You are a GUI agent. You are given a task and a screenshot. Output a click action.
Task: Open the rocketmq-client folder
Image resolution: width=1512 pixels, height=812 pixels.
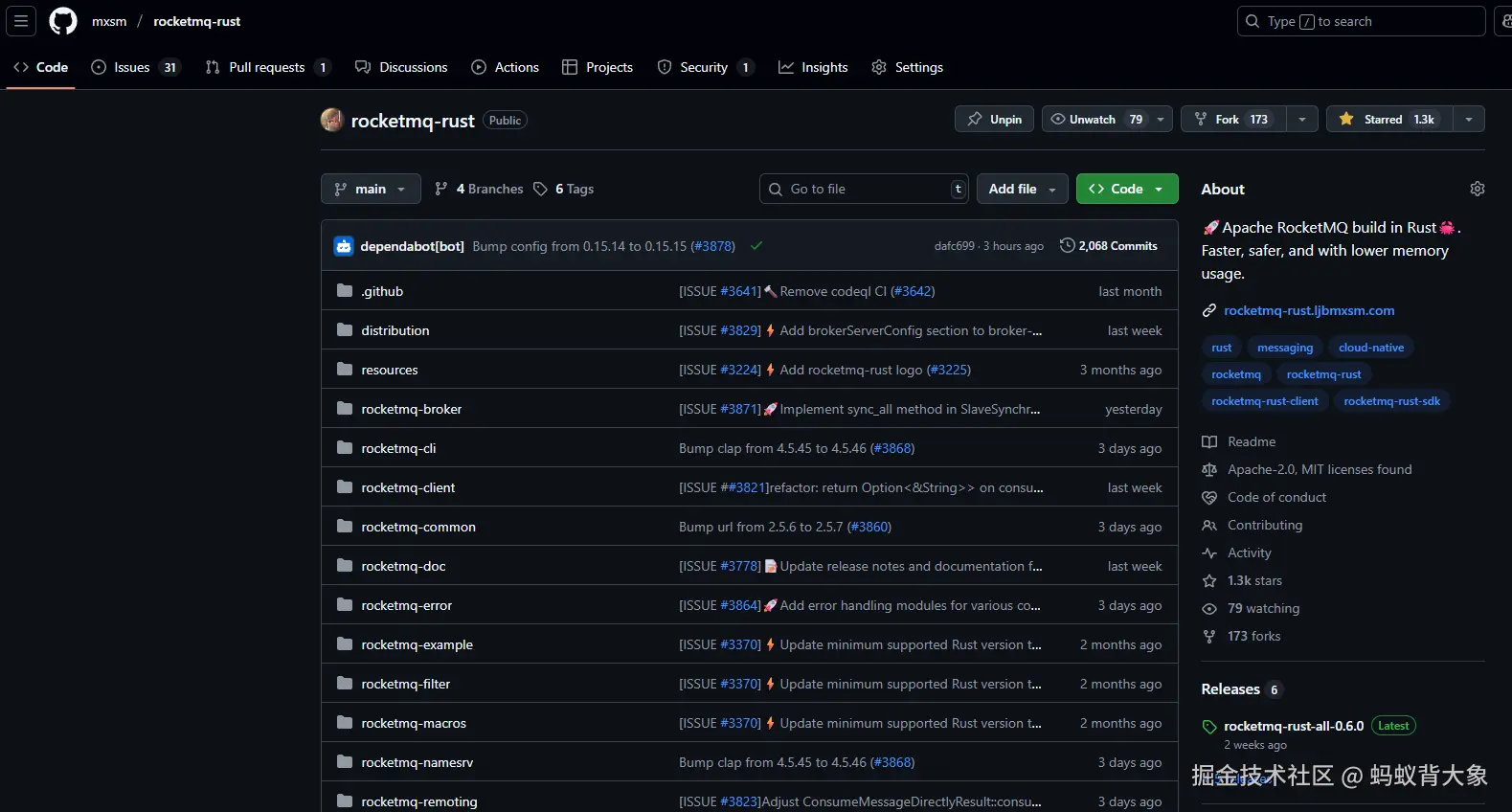pos(408,487)
